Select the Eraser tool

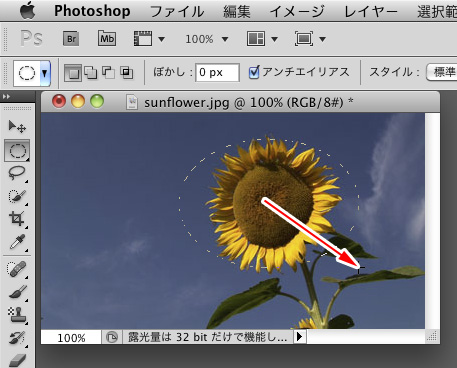pyautogui.click(x=17, y=360)
